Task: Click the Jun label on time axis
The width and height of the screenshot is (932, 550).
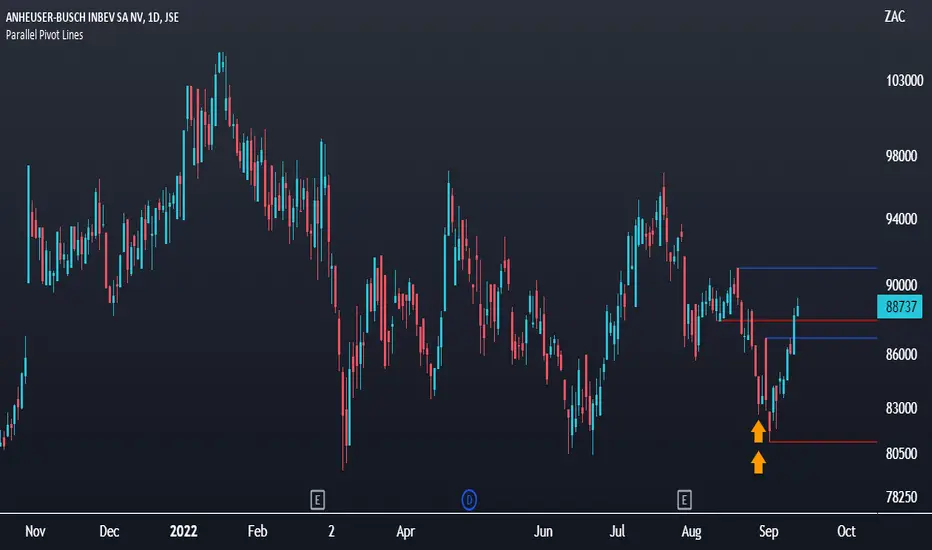Action: point(543,531)
